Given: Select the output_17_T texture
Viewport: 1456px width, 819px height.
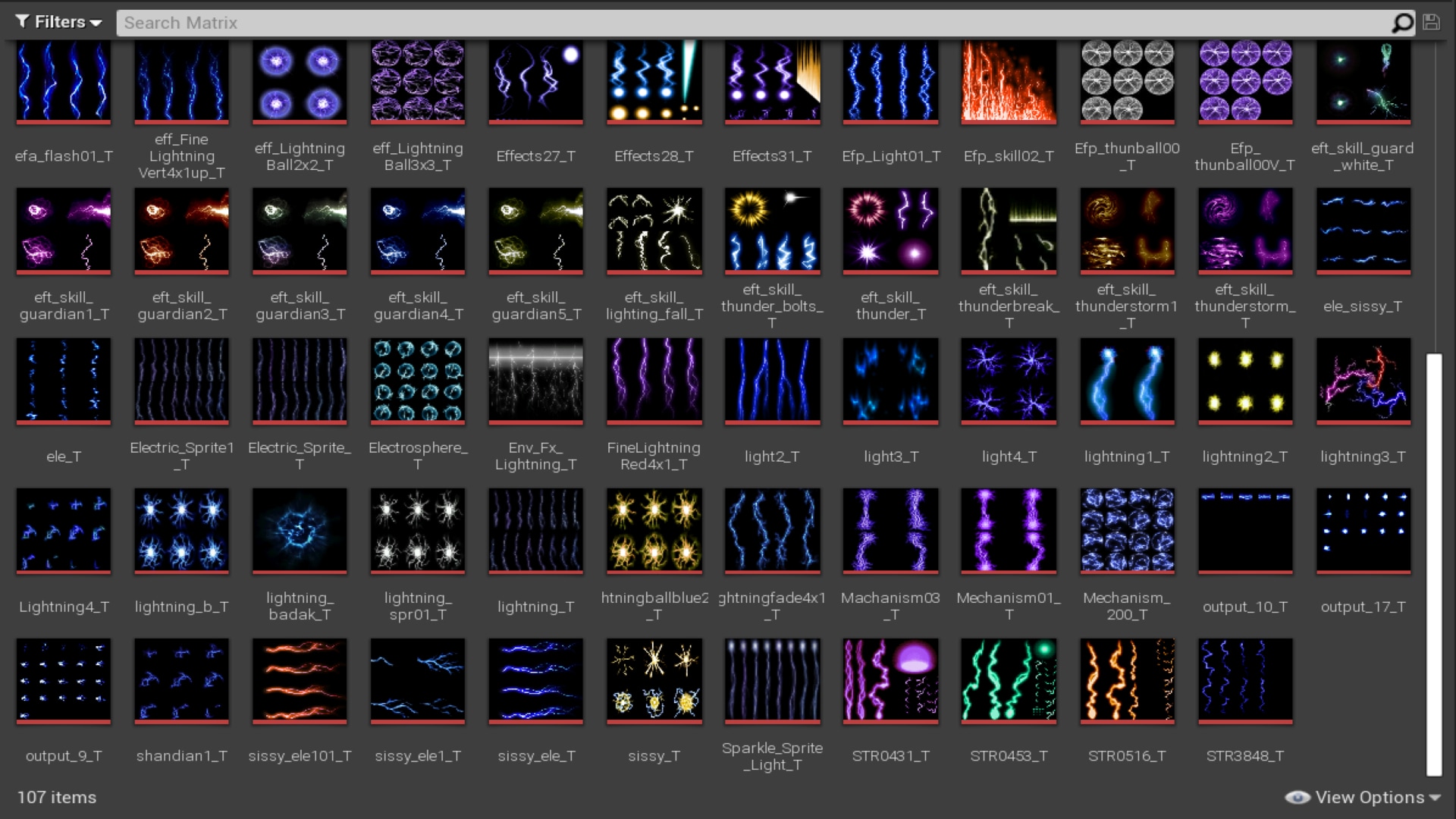Looking at the screenshot, I should (1362, 530).
